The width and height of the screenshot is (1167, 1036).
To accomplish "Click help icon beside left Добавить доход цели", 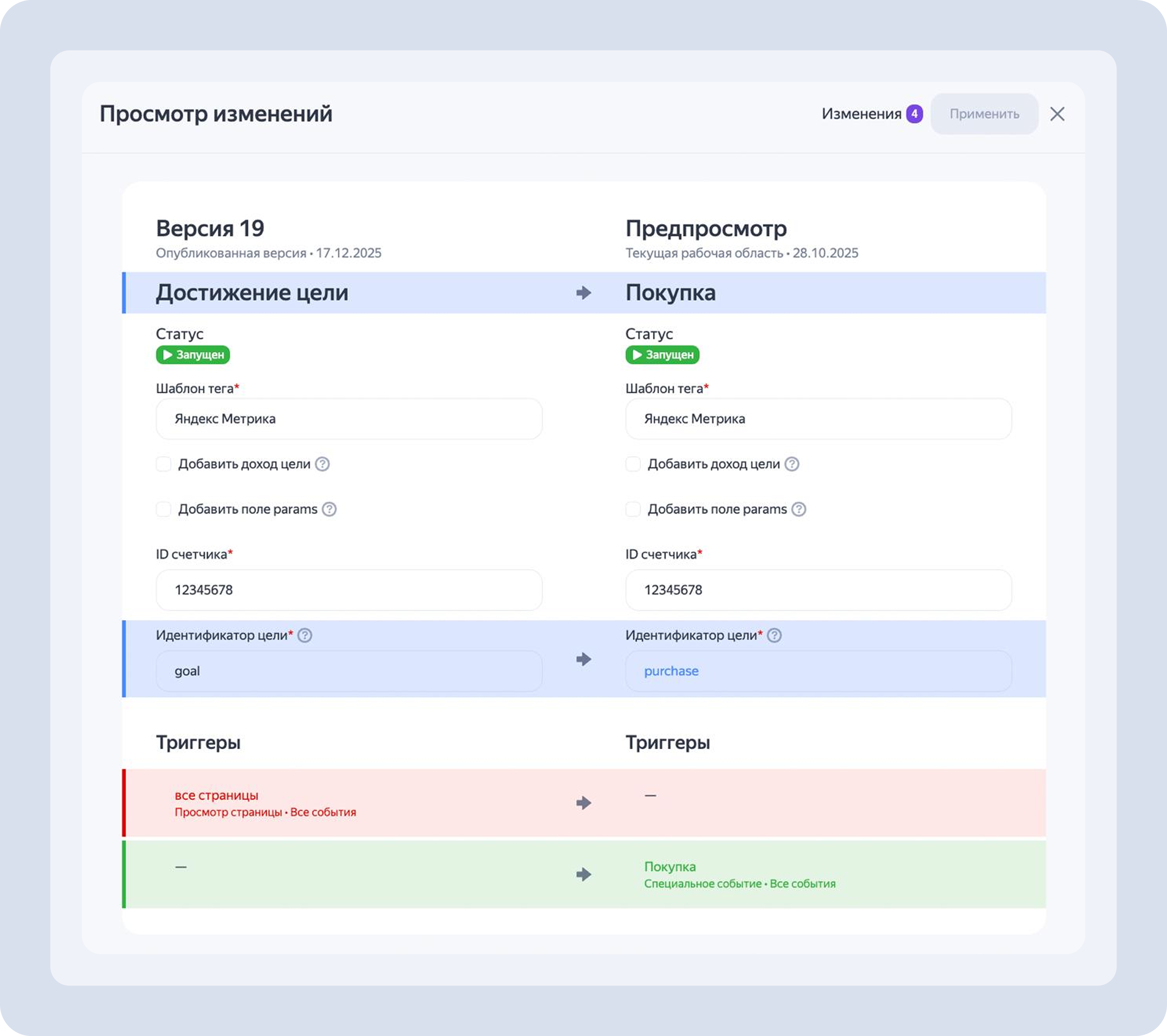I will [322, 464].
